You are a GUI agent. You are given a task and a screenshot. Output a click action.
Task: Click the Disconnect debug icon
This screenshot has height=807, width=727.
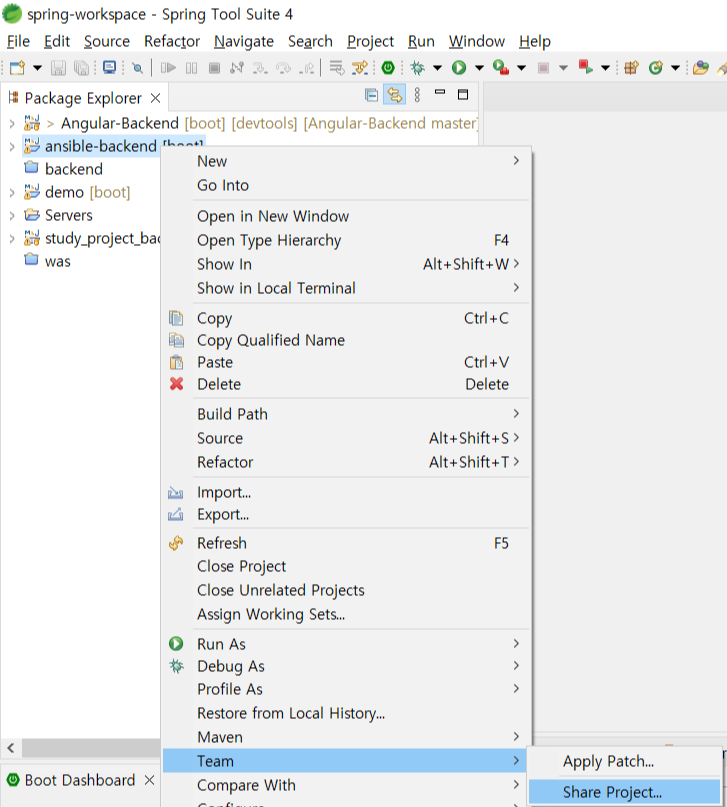tap(237, 67)
